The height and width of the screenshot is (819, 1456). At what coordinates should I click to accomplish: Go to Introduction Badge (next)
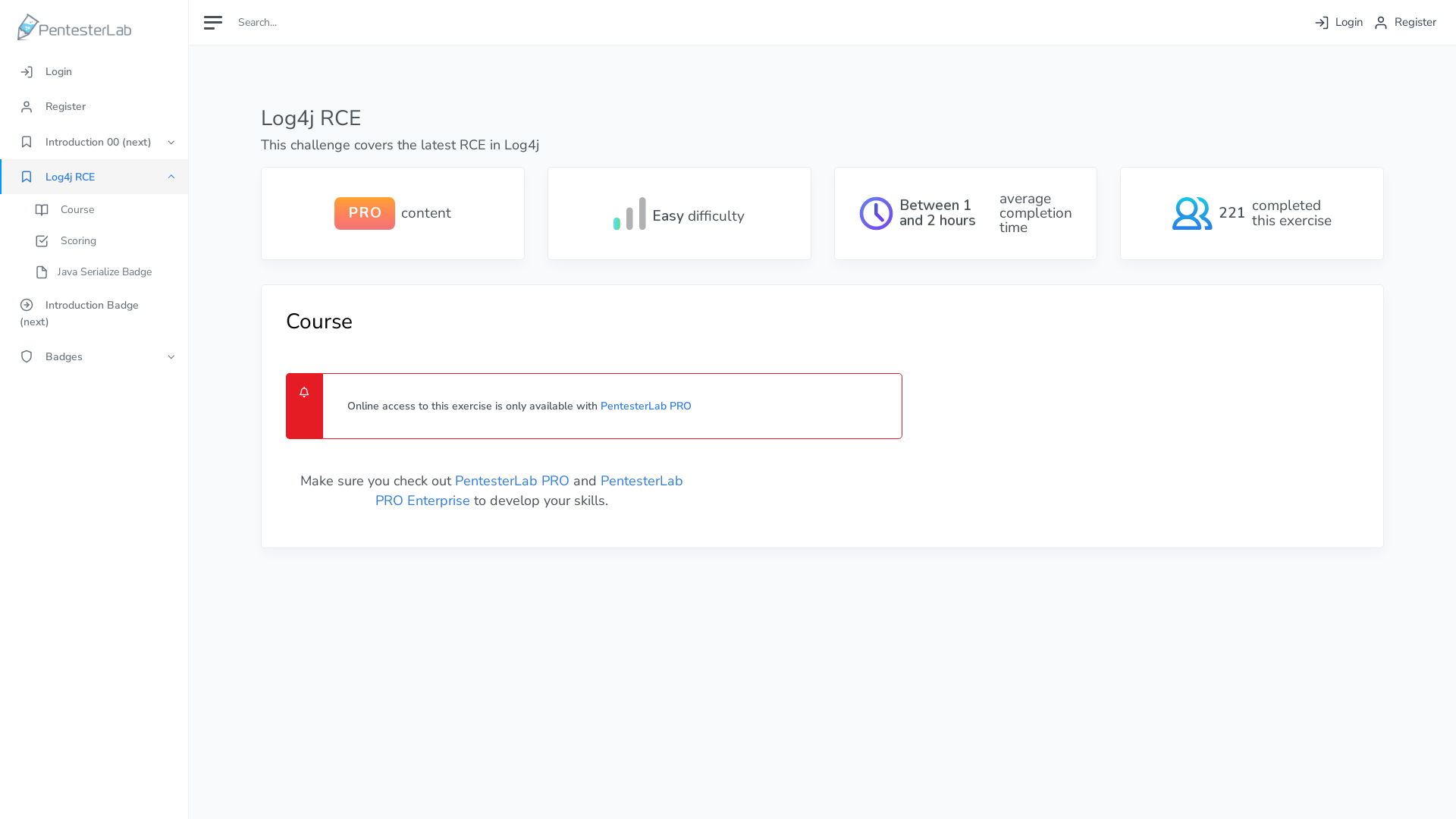click(x=94, y=313)
